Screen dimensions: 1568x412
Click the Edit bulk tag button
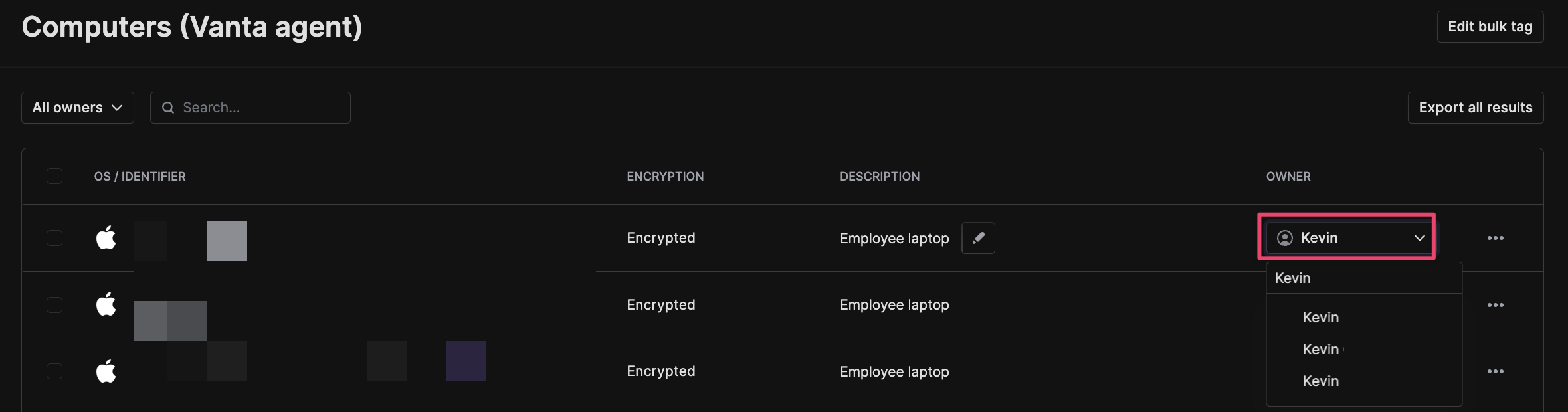coord(1490,27)
